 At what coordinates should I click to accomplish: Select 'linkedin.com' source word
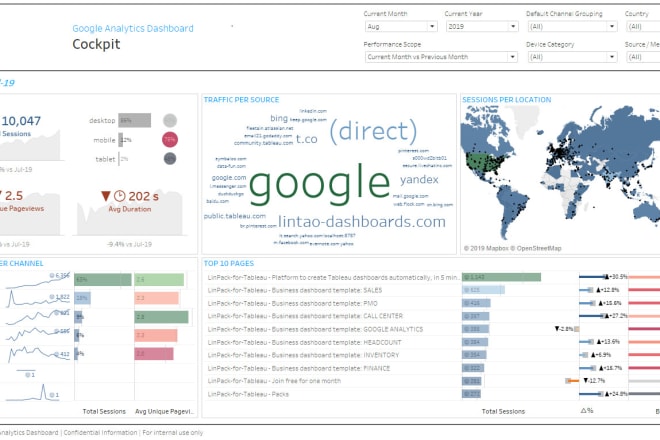[x=313, y=111]
